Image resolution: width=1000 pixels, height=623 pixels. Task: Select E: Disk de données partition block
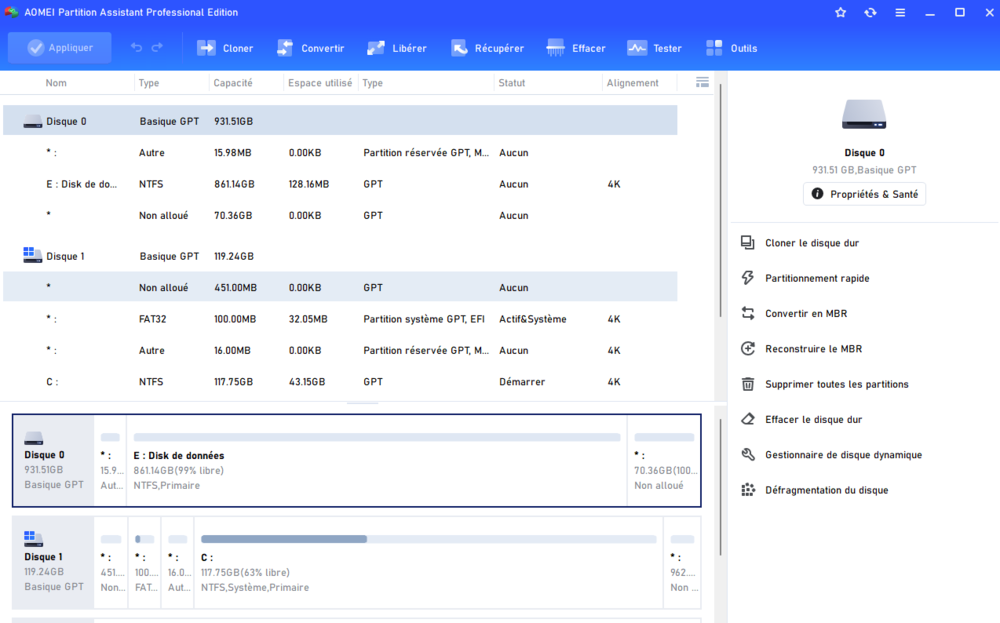[376, 461]
